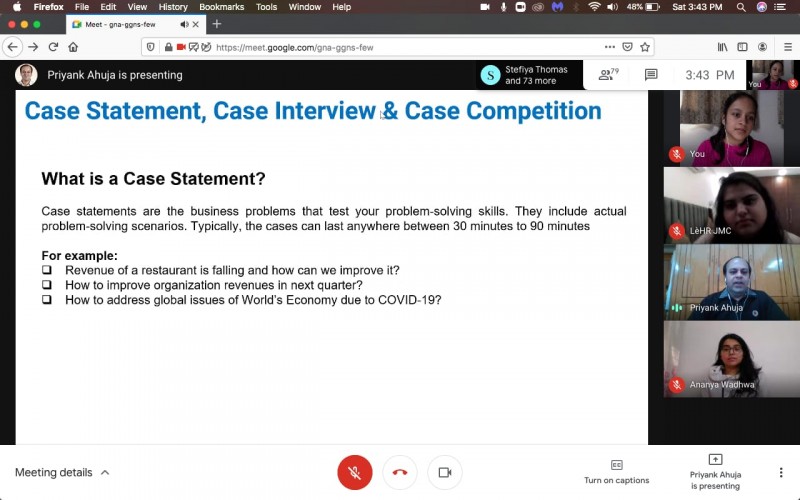Click the small self-view thumbnail at top right
The height and width of the screenshot is (500, 800).
[x=773, y=75]
